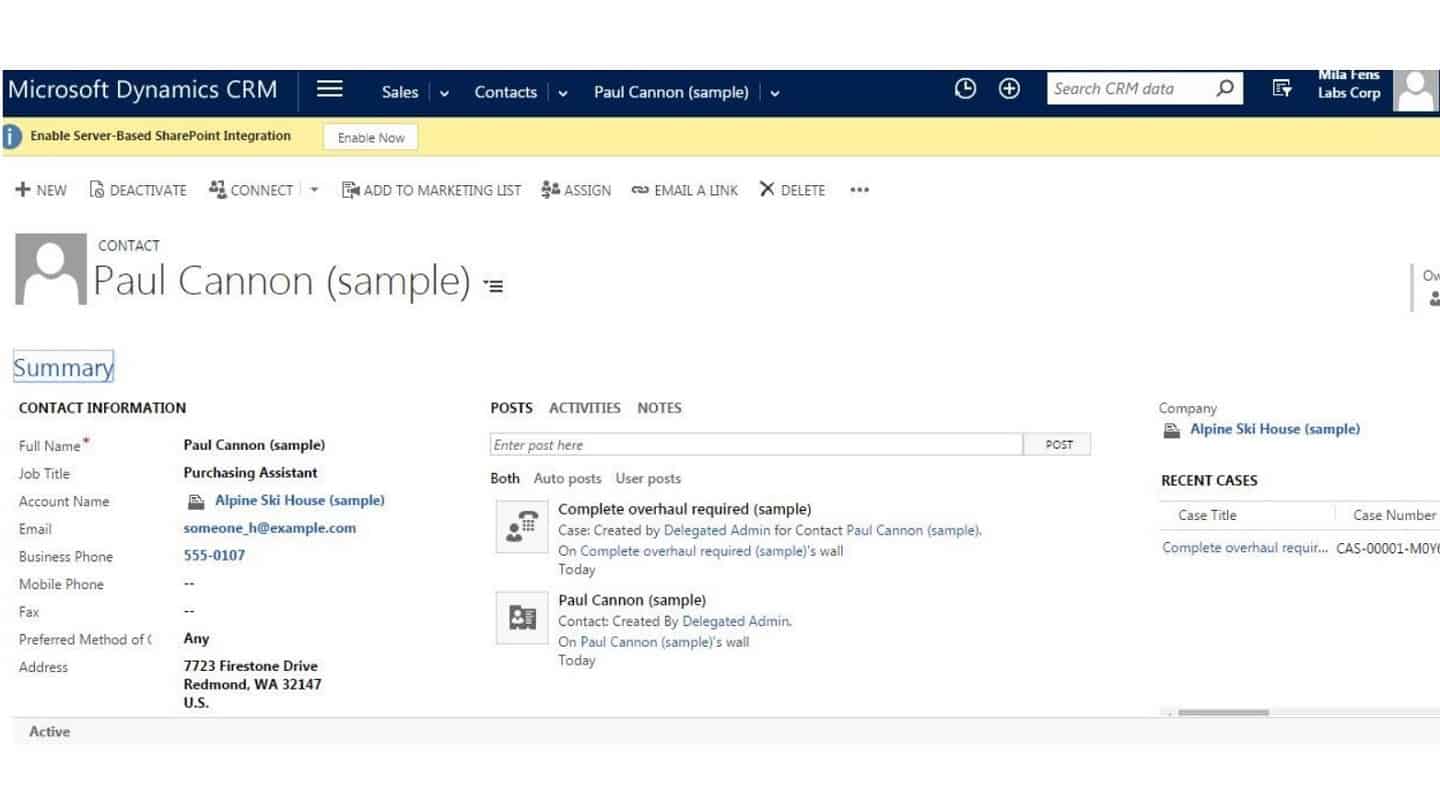Screen dimensions: 1440x809
Task: Open Delegated Admin link in contact post
Action: [736, 621]
